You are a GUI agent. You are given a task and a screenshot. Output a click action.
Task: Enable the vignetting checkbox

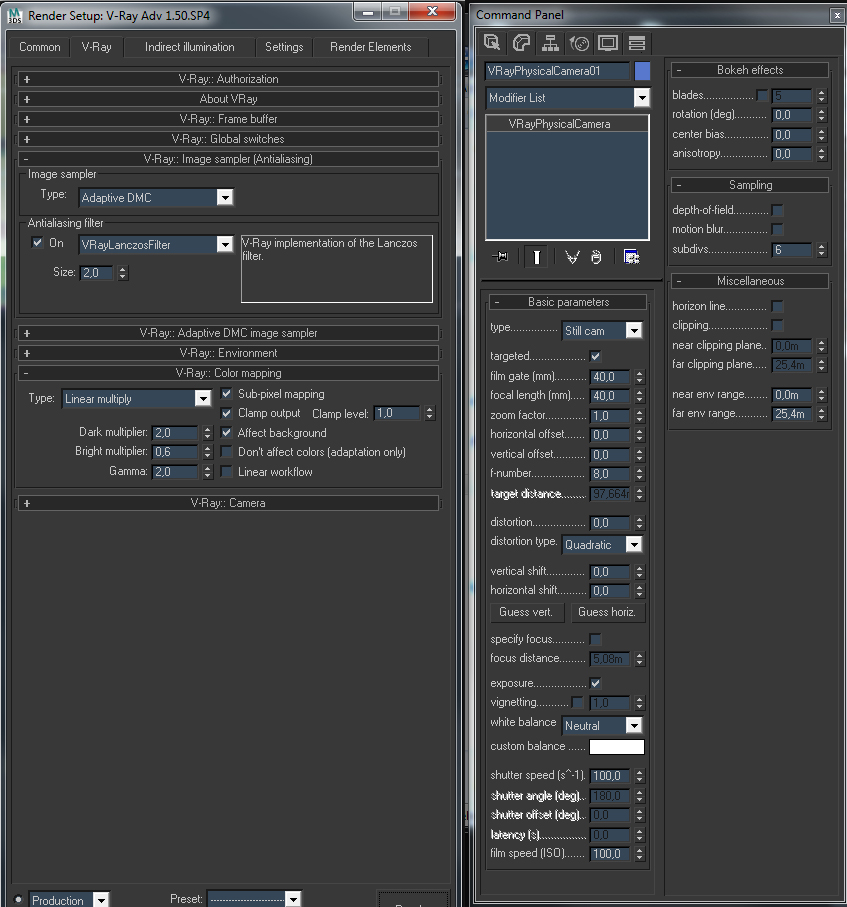[577, 702]
